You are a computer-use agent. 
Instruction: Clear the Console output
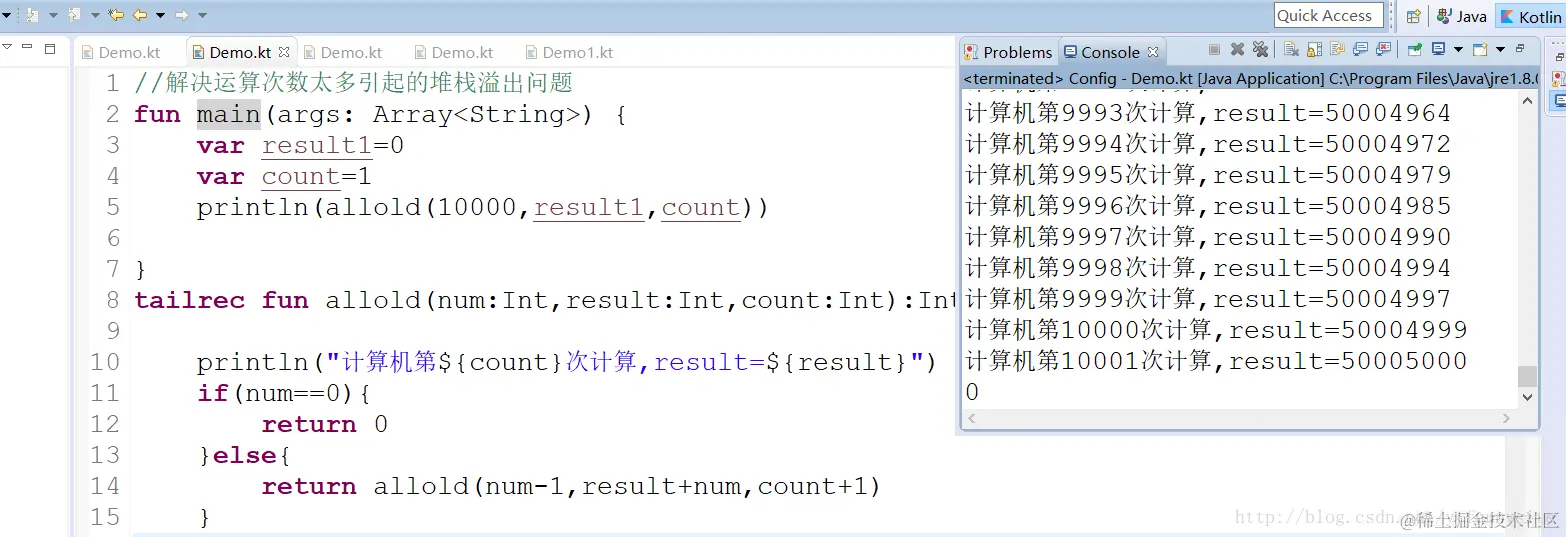(1291, 49)
